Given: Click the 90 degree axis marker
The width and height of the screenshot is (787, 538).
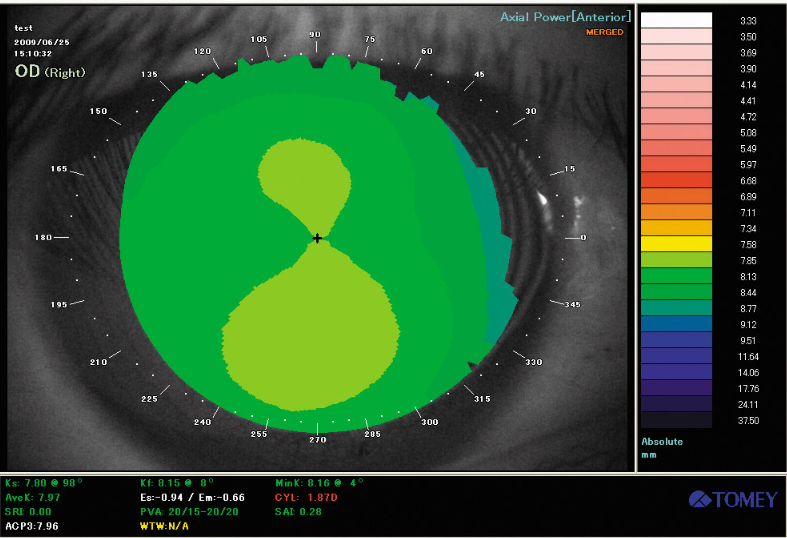Looking at the screenshot, I should pos(315,35).
